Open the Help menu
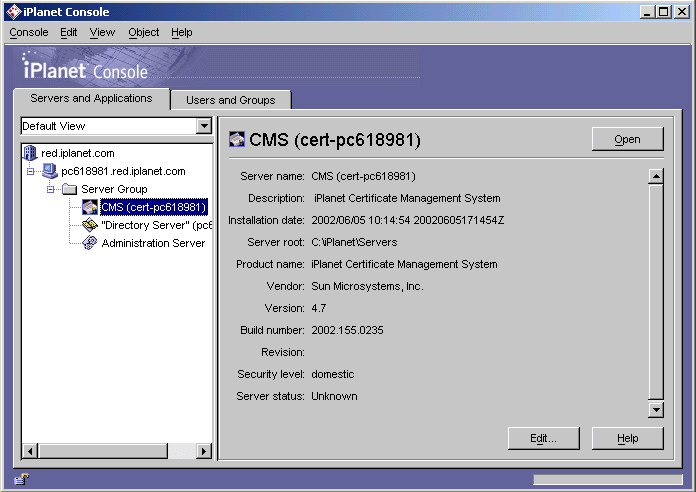 tap(182, 32)
